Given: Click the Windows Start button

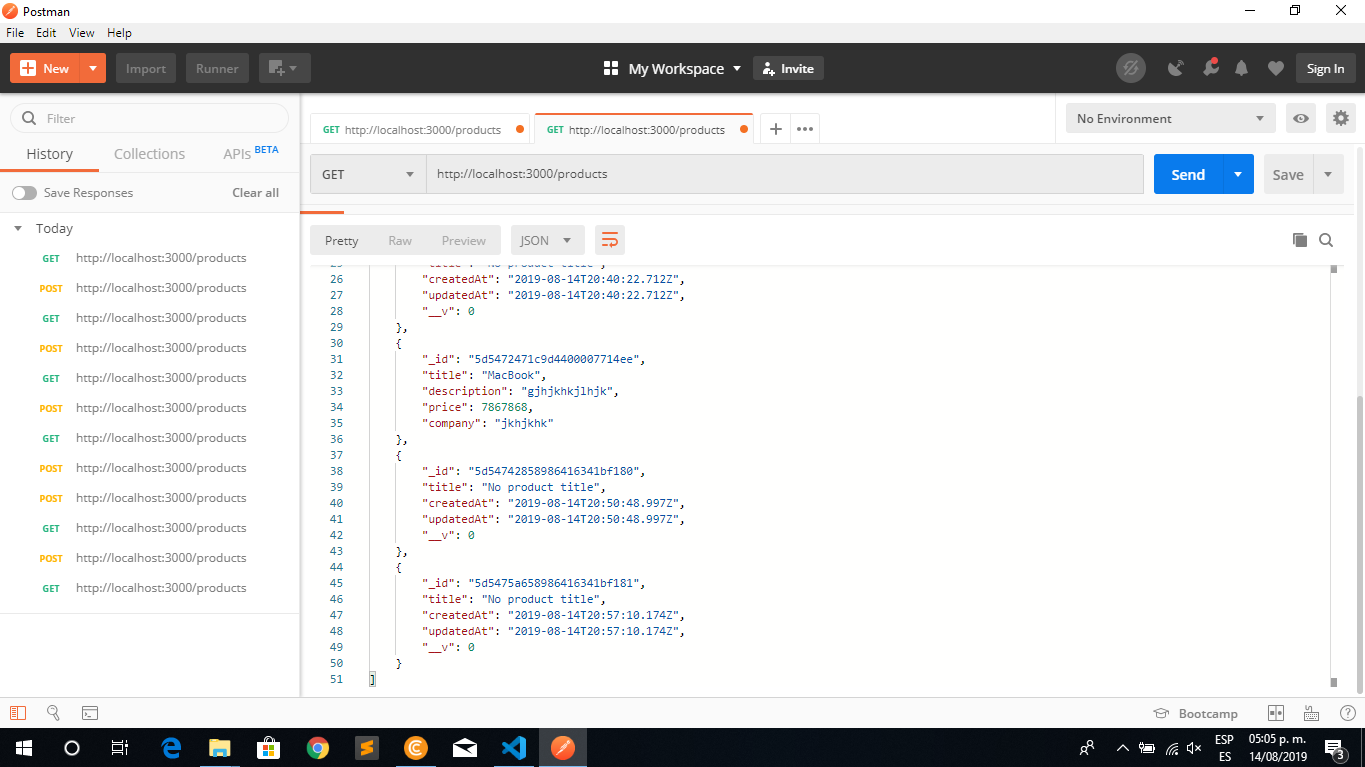Looking at the screenshot, I should (24, 747).
